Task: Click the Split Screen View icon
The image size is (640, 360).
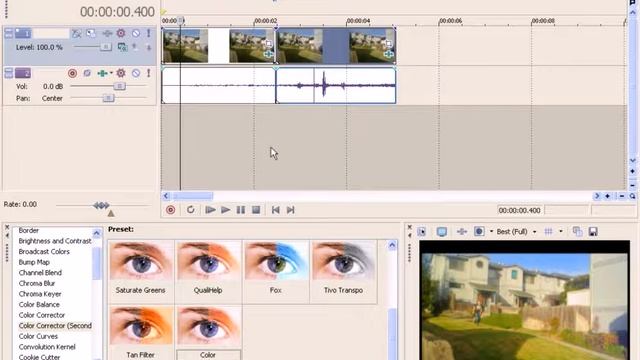Action: coord(479,232)
